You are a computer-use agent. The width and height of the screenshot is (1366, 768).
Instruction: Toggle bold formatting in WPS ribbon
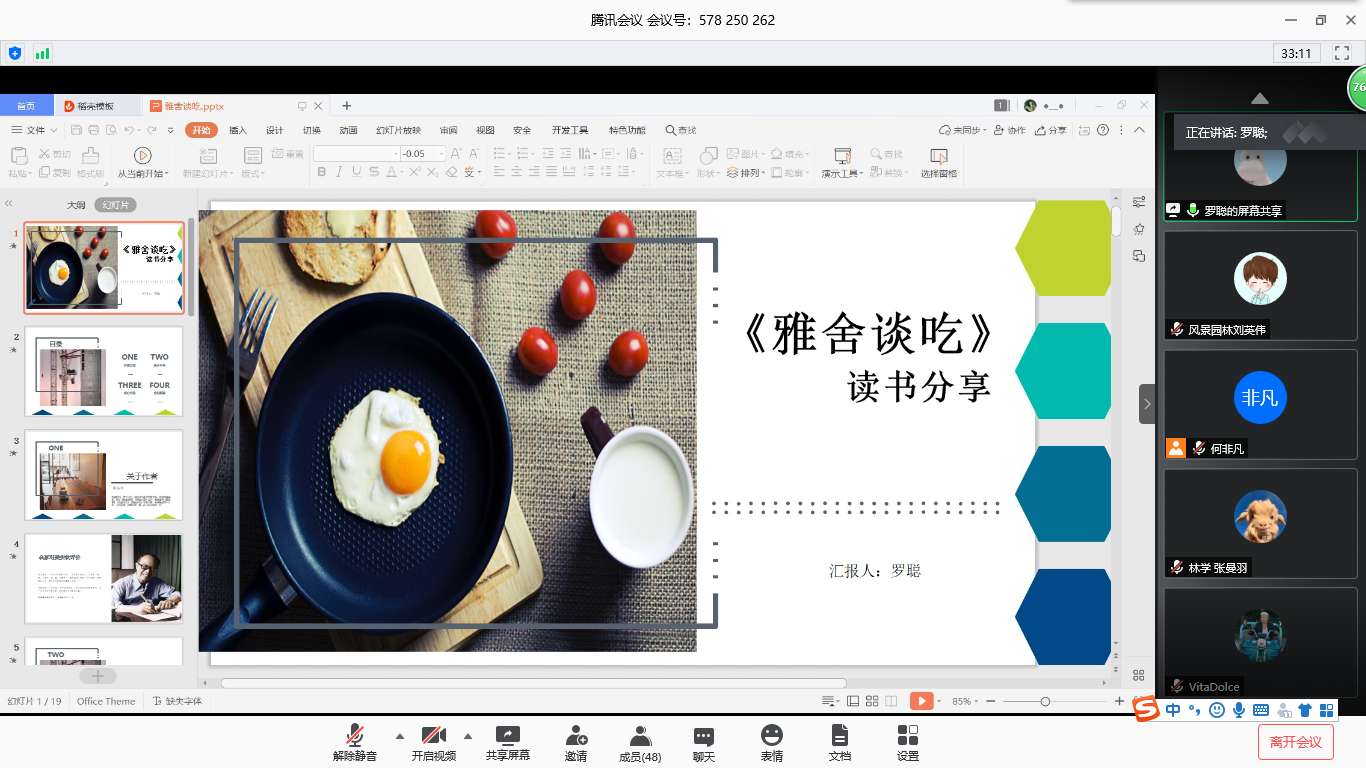point(322,172)
